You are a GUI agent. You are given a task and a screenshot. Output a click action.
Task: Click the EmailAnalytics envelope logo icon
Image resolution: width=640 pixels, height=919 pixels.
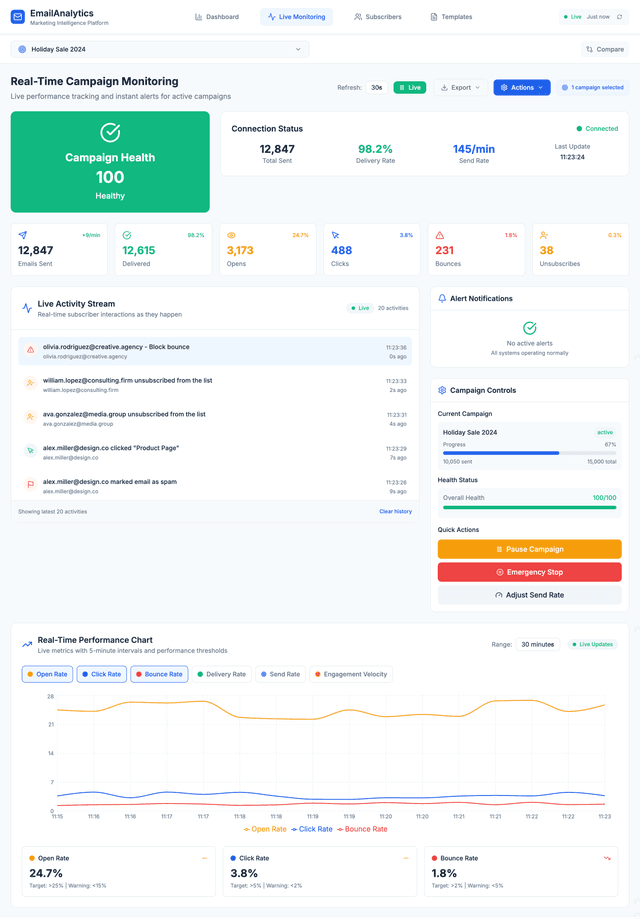(18, 17)
